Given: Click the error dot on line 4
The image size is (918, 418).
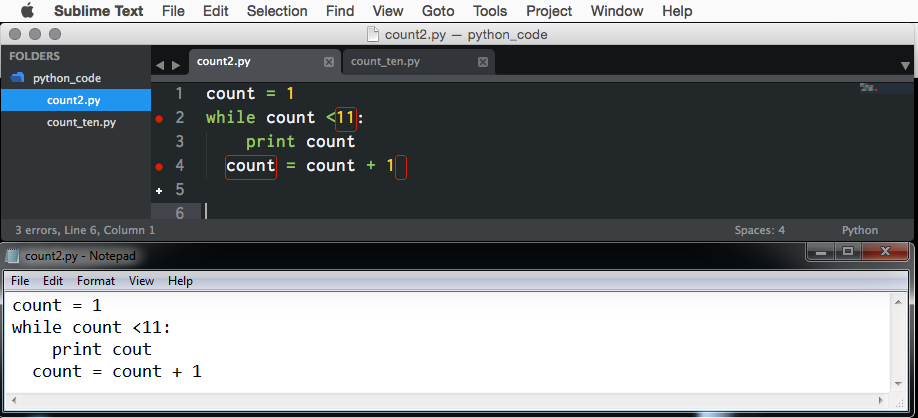Looking at the screenshot, I should (x=159, y=166).
